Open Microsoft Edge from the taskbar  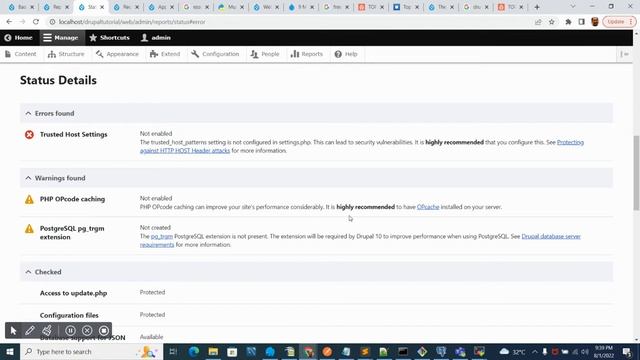point(194,351)
